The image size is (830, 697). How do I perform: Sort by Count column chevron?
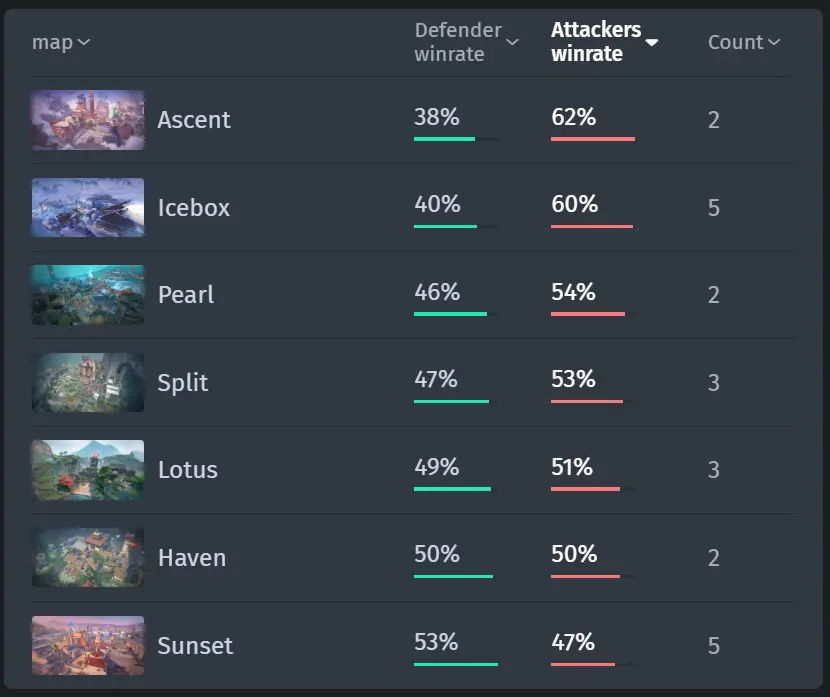pos(774,42)
